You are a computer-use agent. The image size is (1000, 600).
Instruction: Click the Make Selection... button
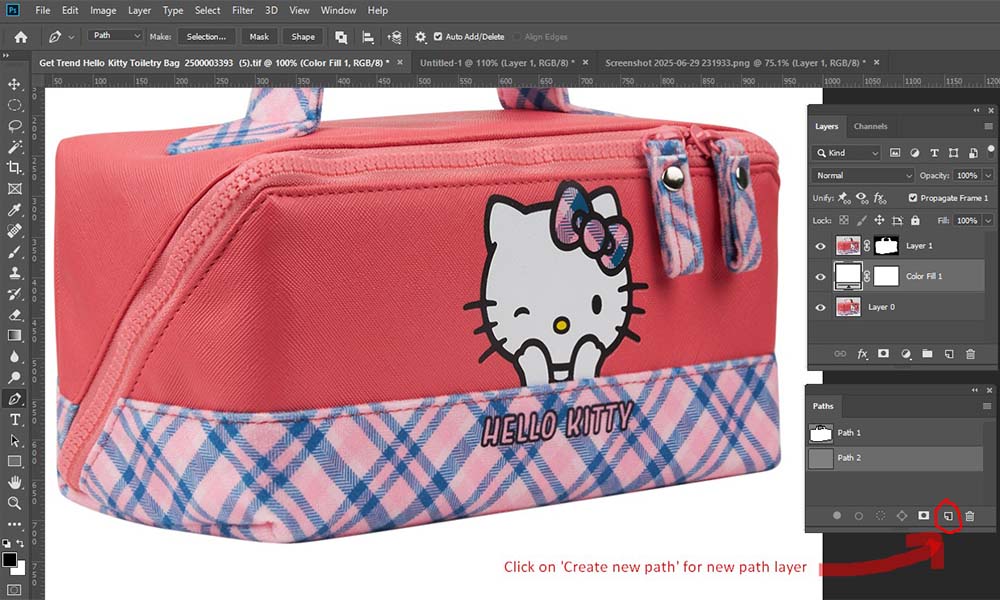[206, 37]
